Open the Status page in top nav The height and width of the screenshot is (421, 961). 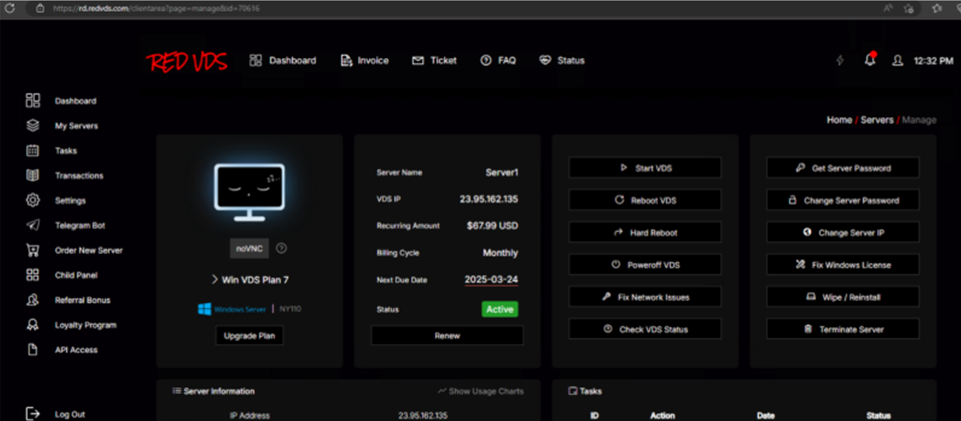click(x=561, y=60)
